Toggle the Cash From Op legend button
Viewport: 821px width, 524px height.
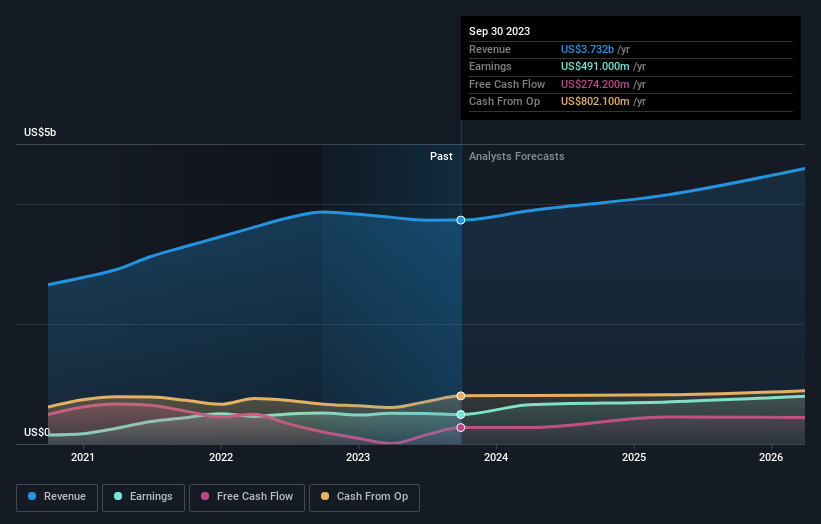(364, 497)
